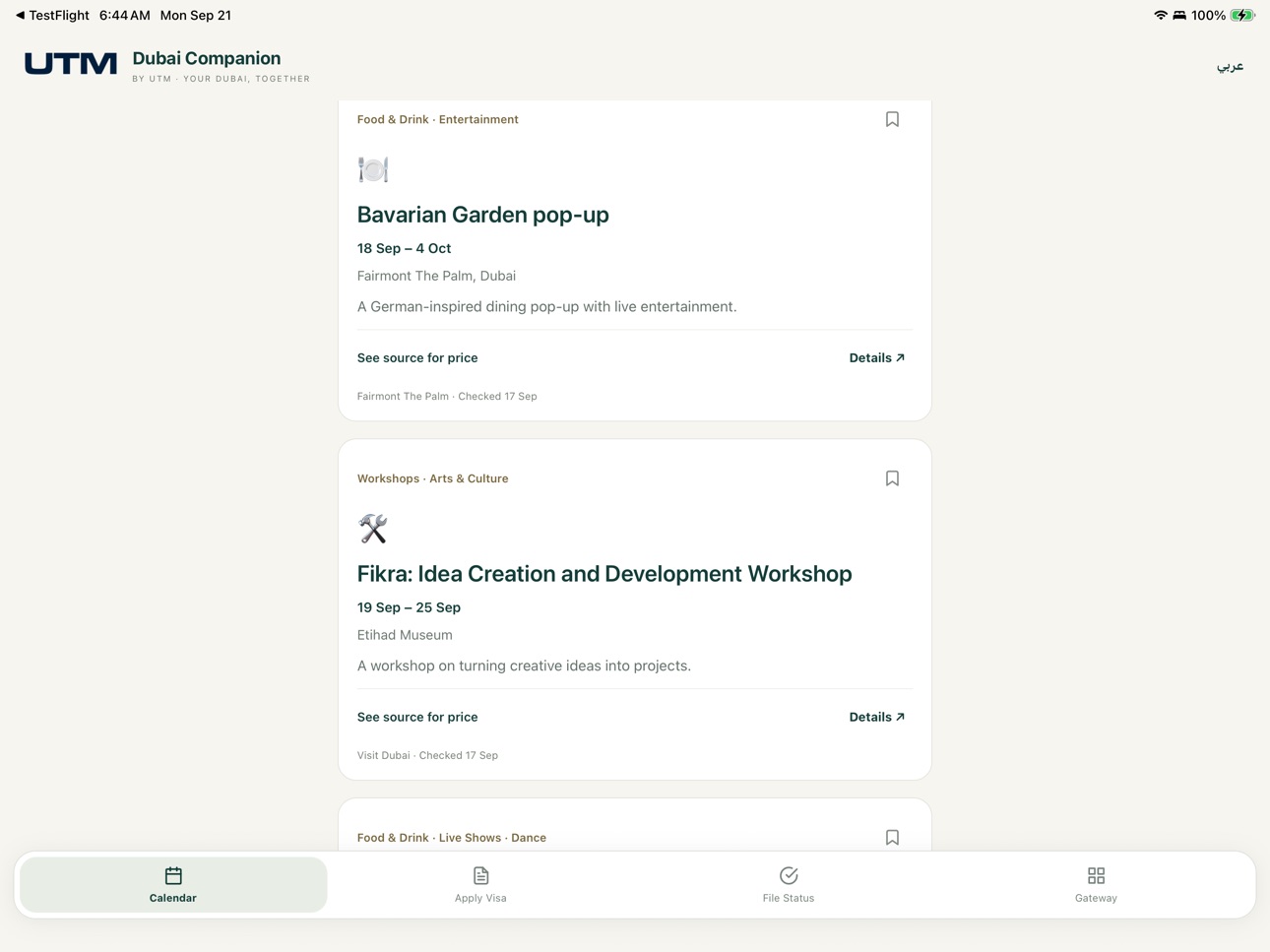Select the Bavarian Garden pop-up title
The image size is (1270, 952).
[483, 215]
